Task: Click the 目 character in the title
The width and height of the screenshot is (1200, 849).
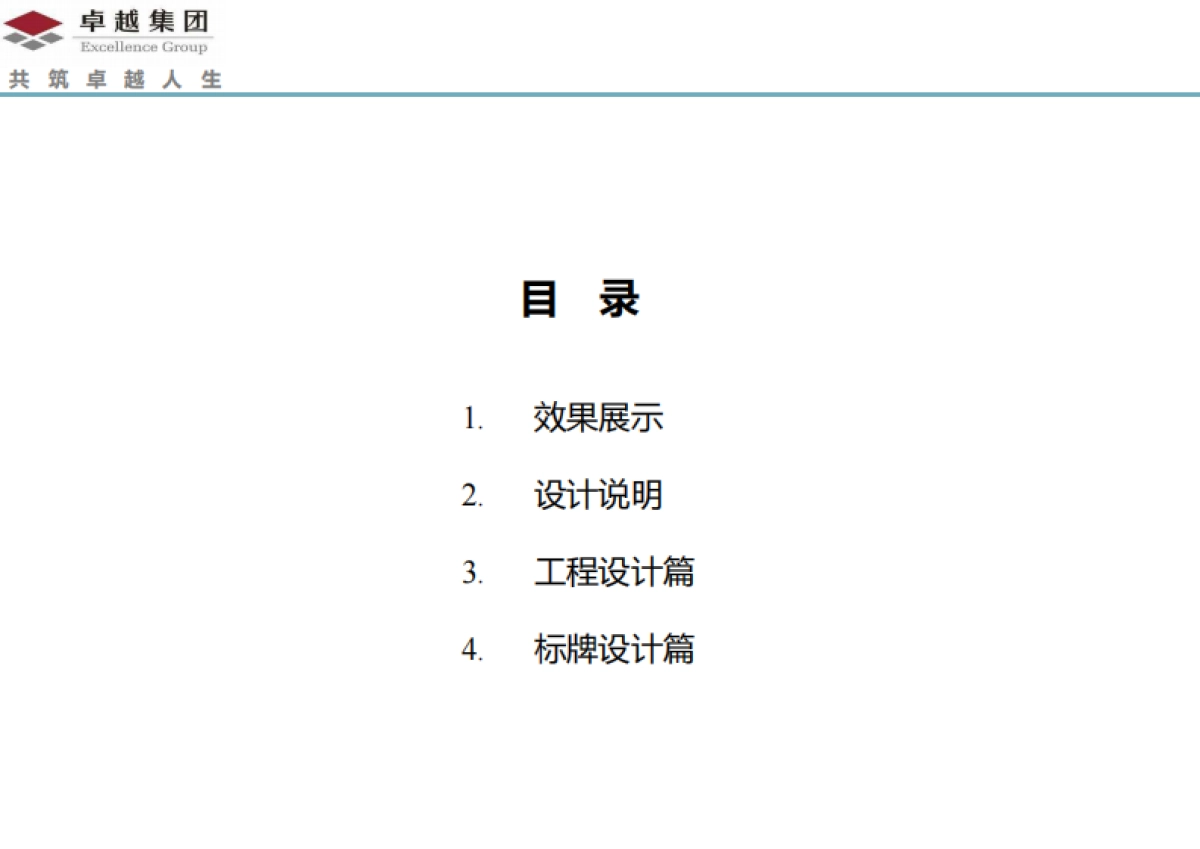Action: tap(539, 299)
